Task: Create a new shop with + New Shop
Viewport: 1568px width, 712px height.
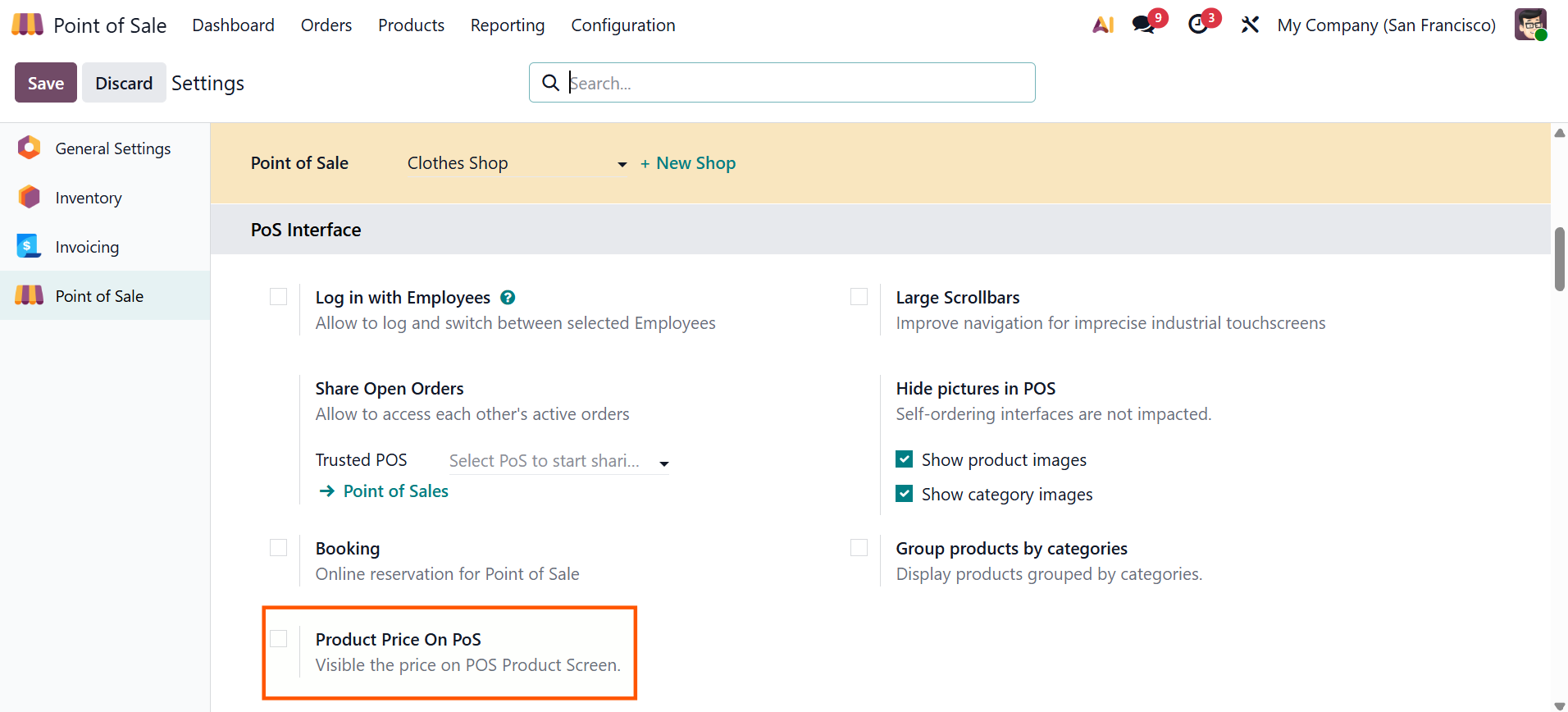Action: point(688,163)
